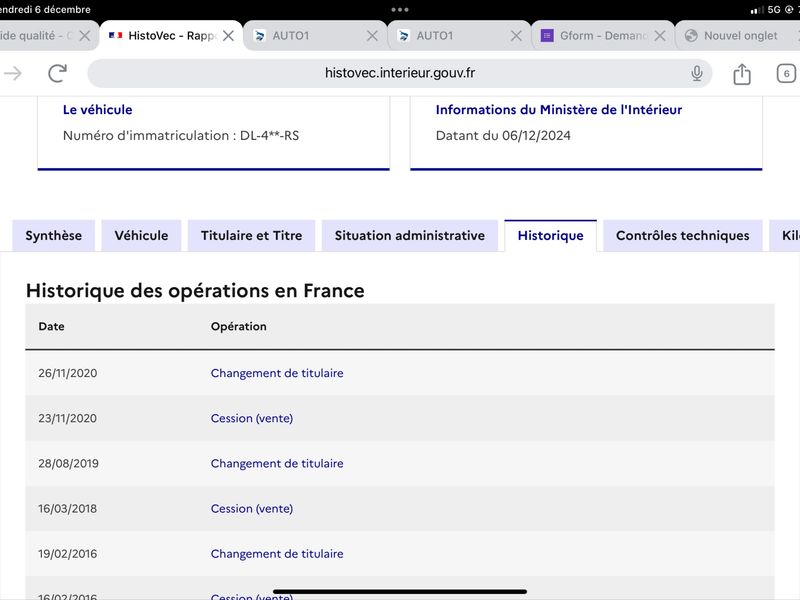
Task: Click the 'Datant du 06/12/2024' text
Action: (x=503, y=136)
